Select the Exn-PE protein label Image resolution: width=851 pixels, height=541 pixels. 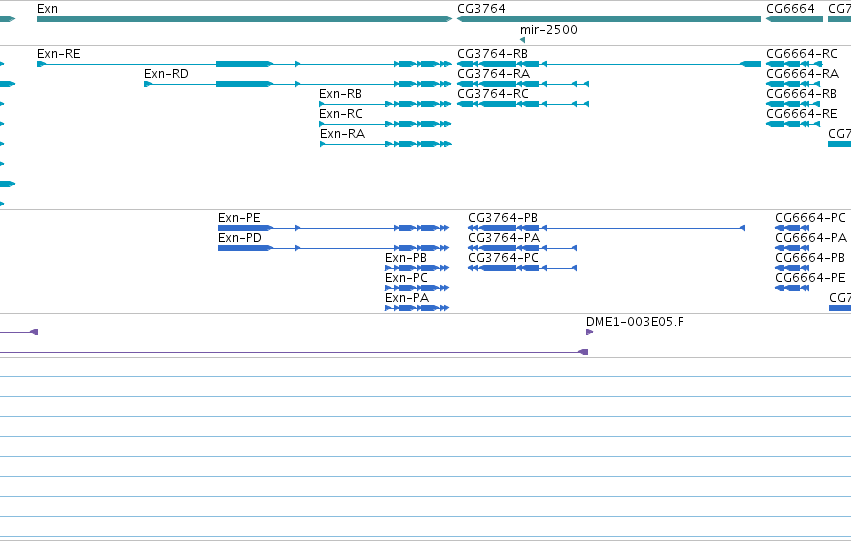[x=239, y=218]
